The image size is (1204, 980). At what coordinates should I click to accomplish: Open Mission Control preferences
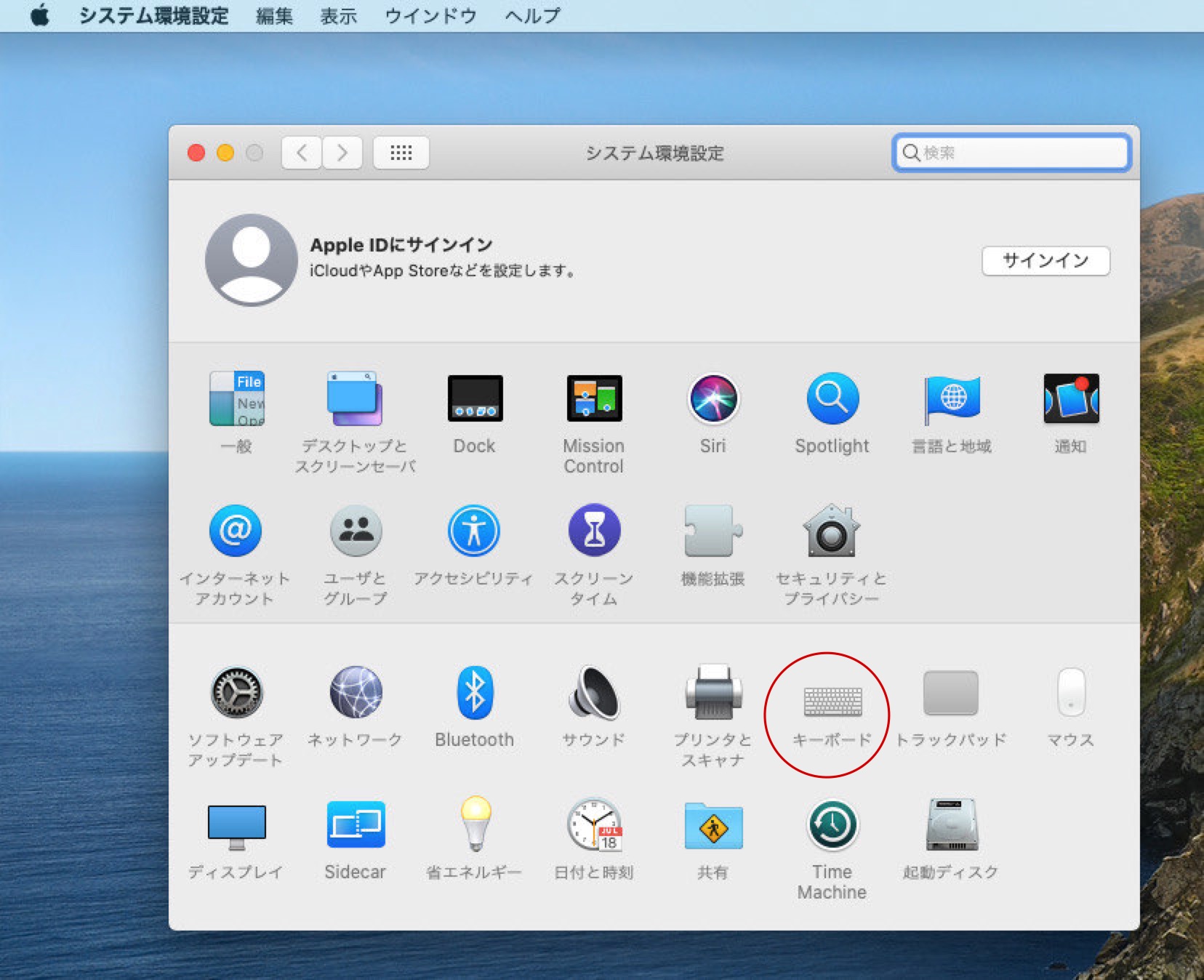click(x=594, y=398)
